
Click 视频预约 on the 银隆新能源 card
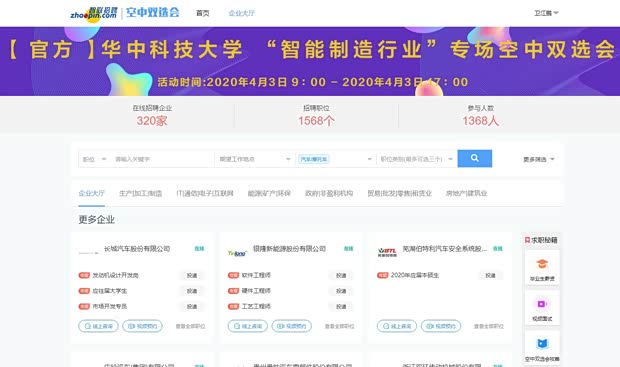tap(291, 326)
